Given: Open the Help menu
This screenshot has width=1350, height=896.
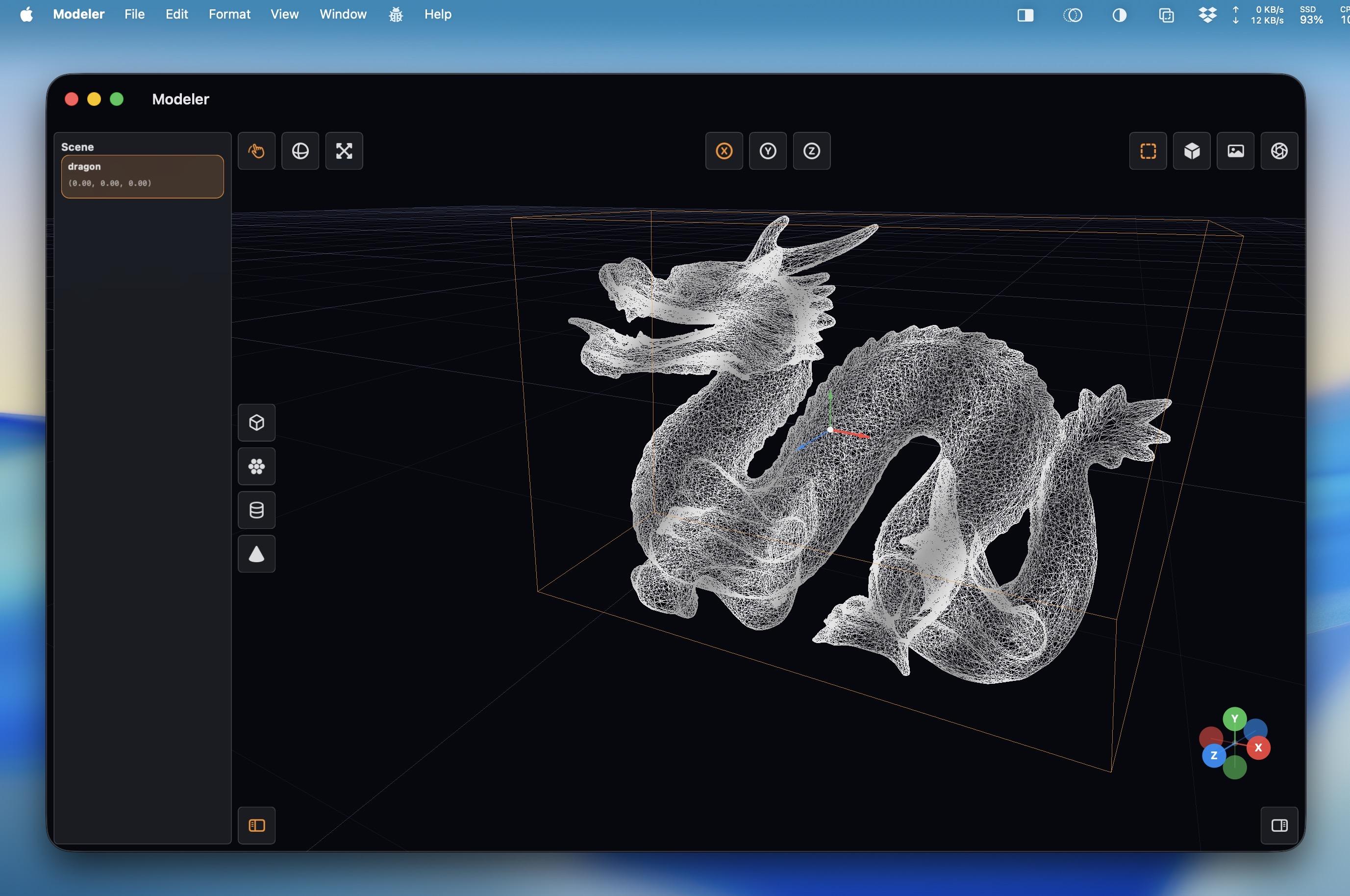Looking at the screenshot, I should coord(438,14).
